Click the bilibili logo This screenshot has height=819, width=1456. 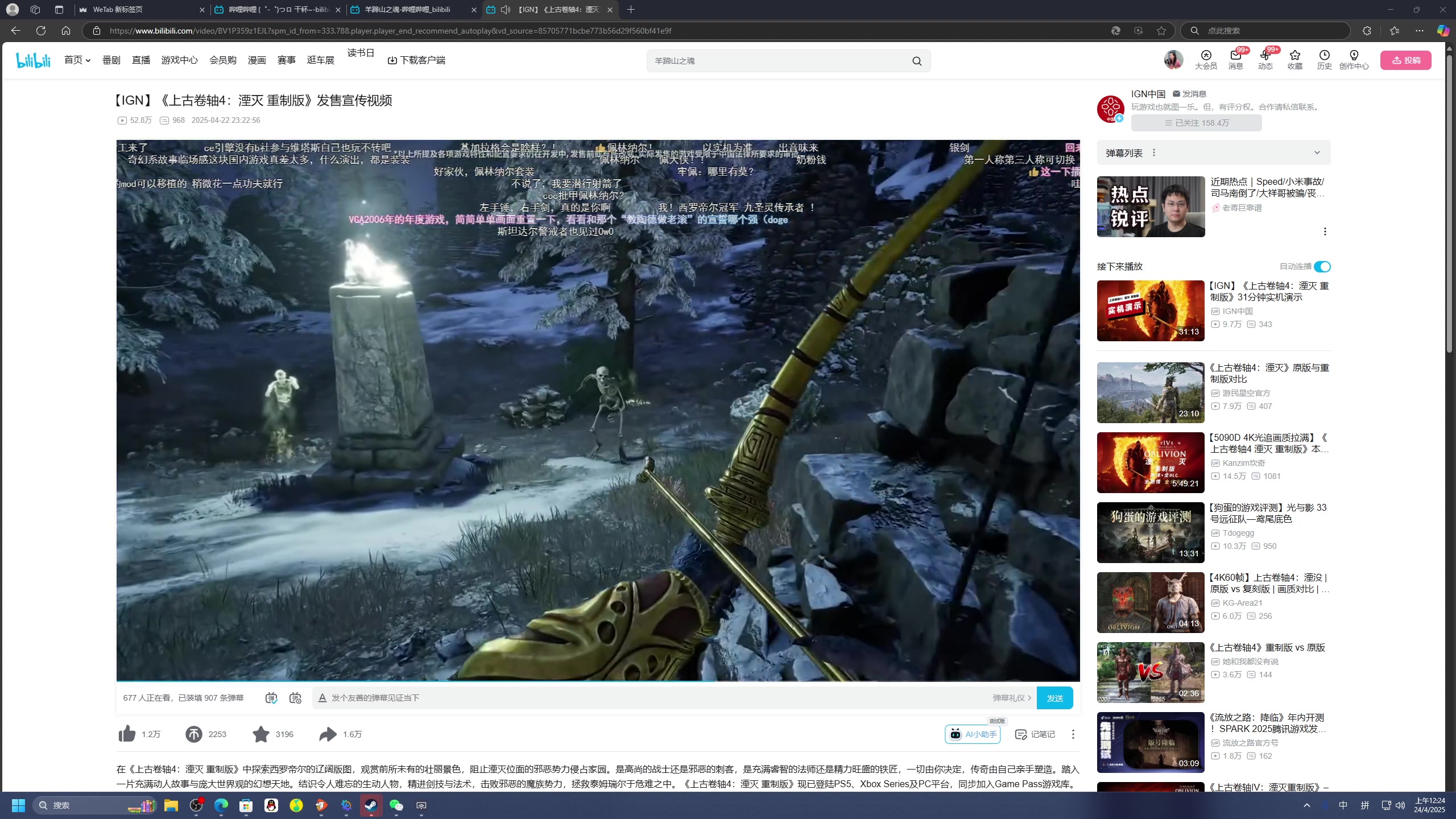click(x=33, y=60)
